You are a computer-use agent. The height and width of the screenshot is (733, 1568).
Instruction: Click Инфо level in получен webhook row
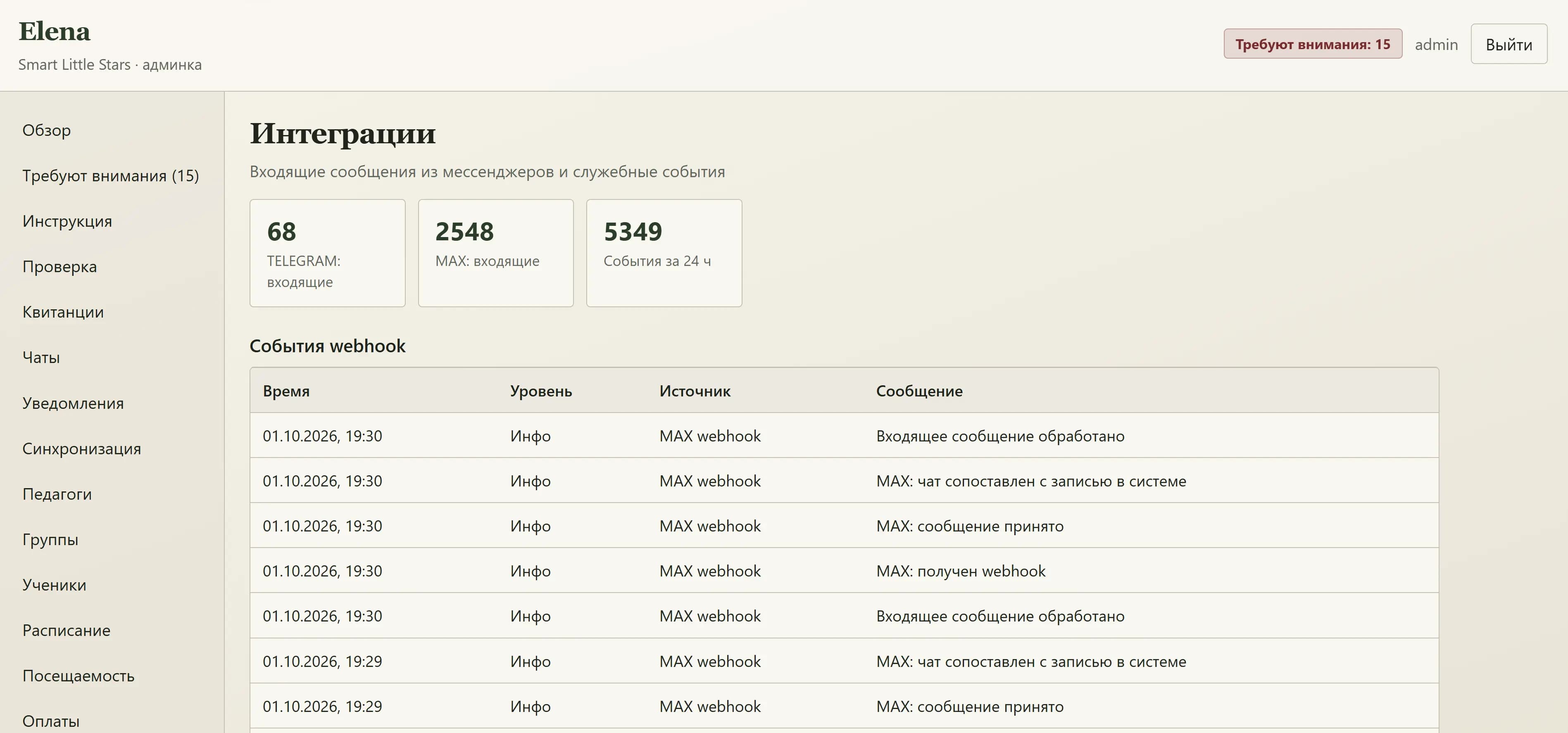point(530,571)
